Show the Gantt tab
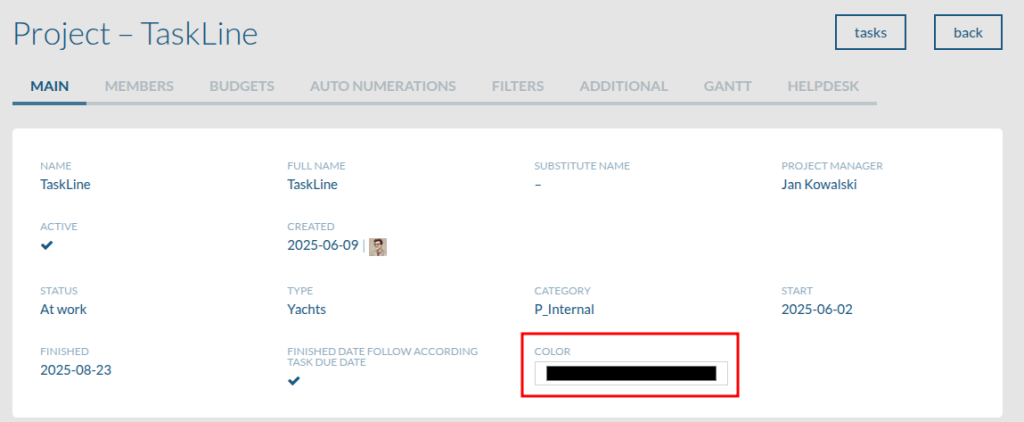1024x422 pixels. click(x=728, y=86)
